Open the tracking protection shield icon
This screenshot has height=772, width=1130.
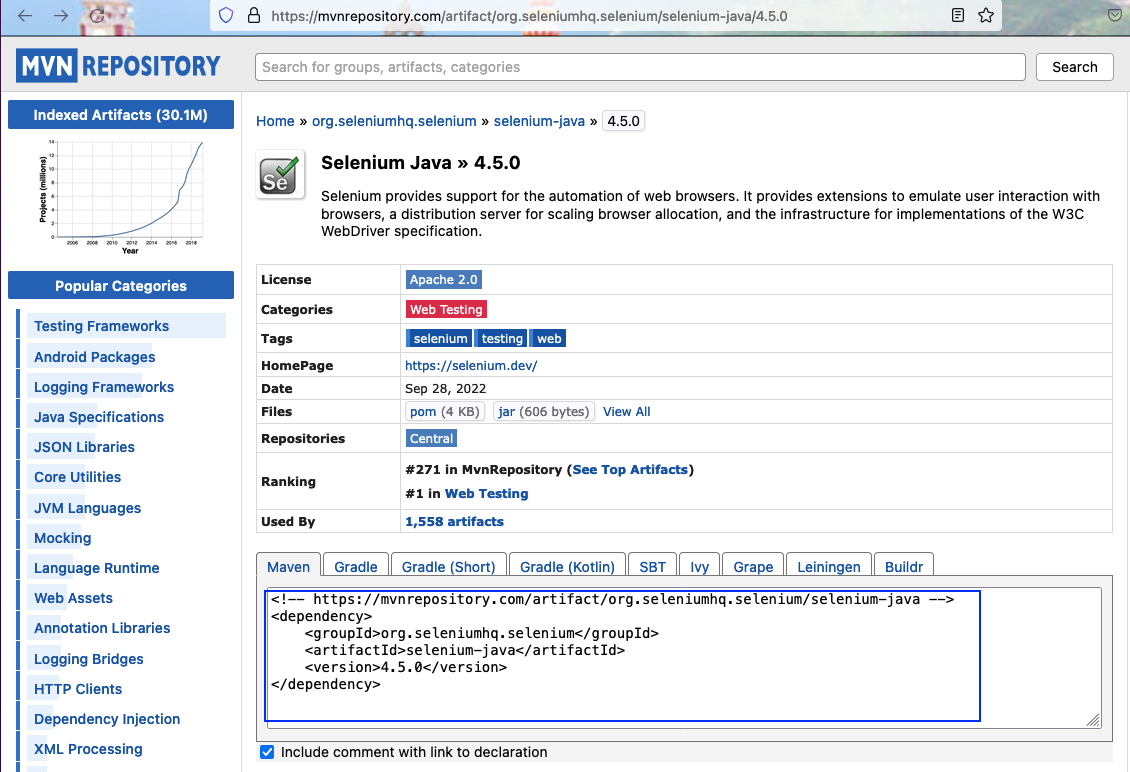226,16
